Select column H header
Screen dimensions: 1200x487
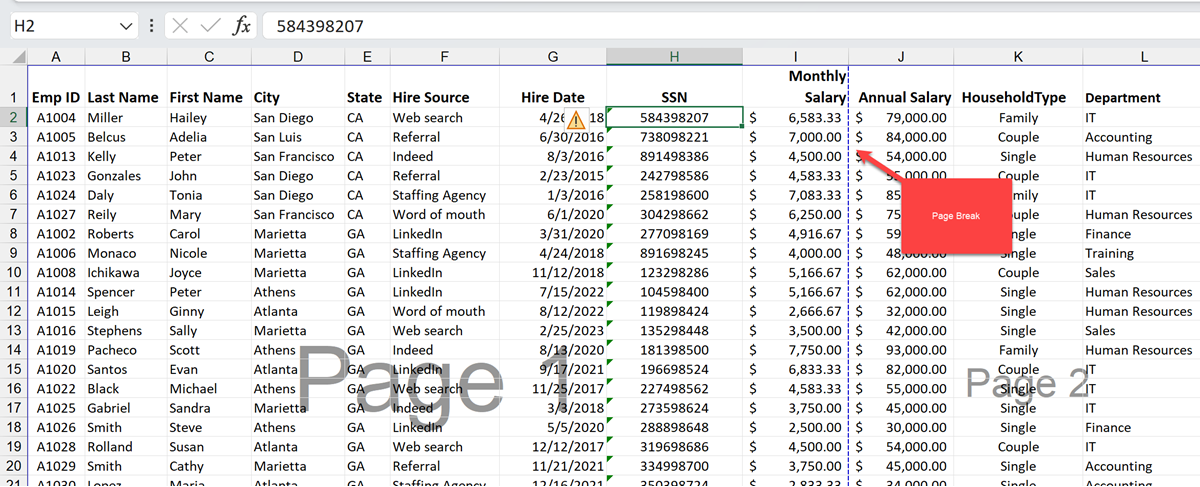coord(674,57)
